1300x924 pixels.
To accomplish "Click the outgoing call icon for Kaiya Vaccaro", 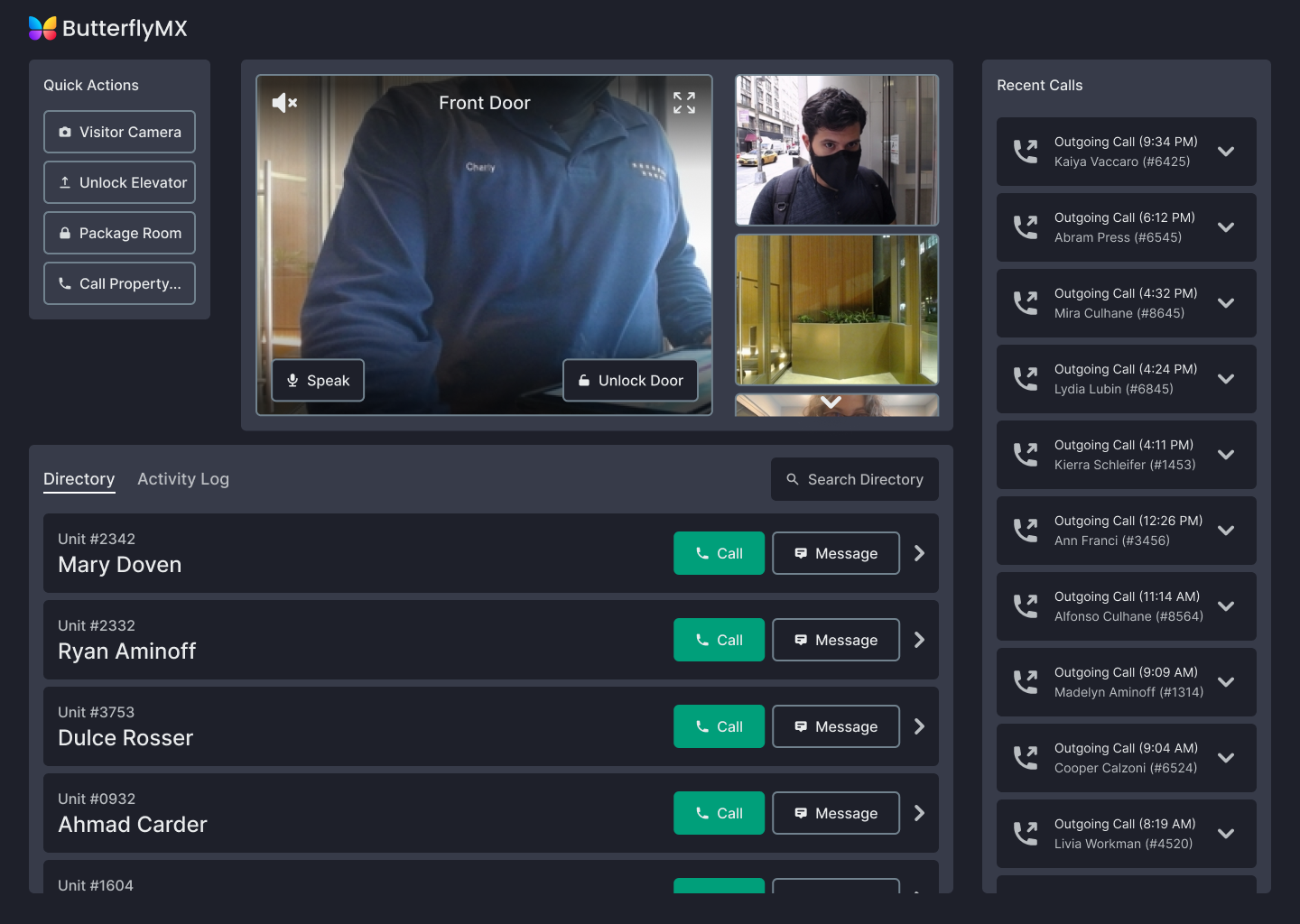I will coord(1026,152).
